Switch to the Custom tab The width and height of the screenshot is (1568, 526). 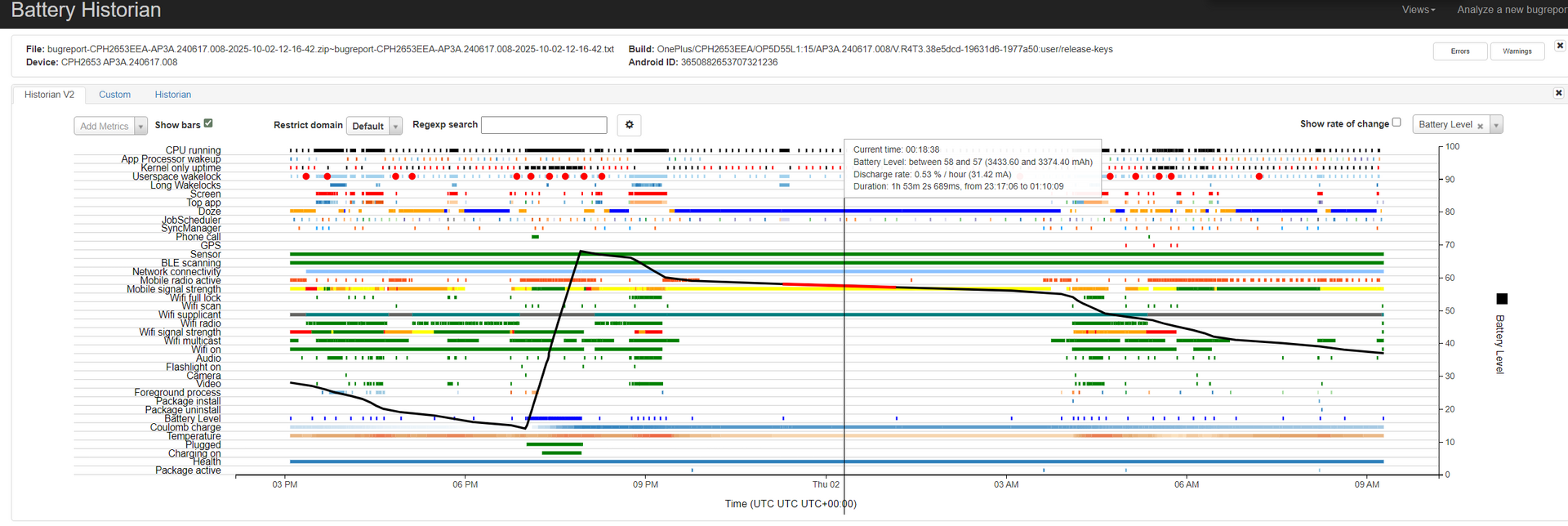pyautogui.click(x=114, y=95)
